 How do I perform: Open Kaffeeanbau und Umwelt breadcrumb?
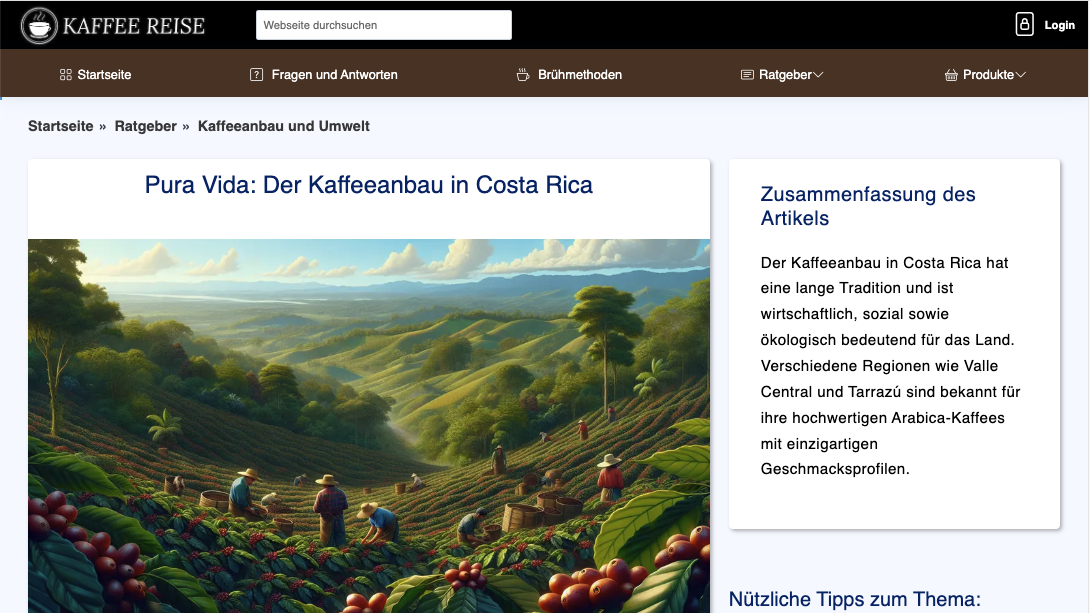pos(284,126)
